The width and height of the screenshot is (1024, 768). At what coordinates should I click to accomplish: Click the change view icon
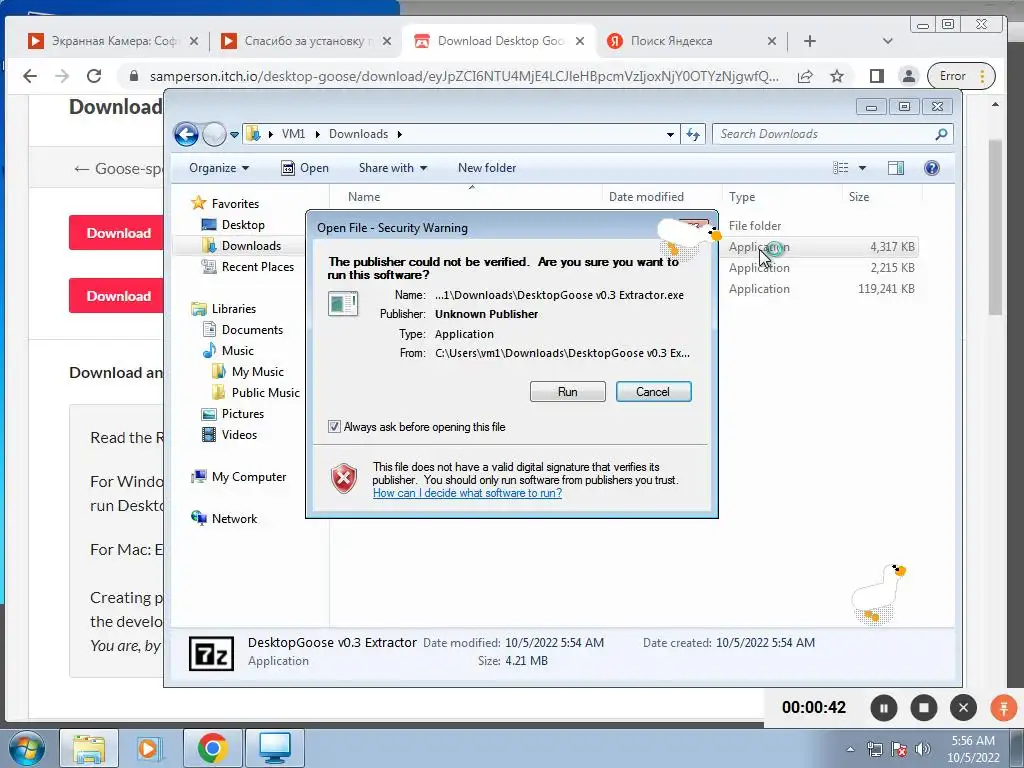[x=840, y=168]
